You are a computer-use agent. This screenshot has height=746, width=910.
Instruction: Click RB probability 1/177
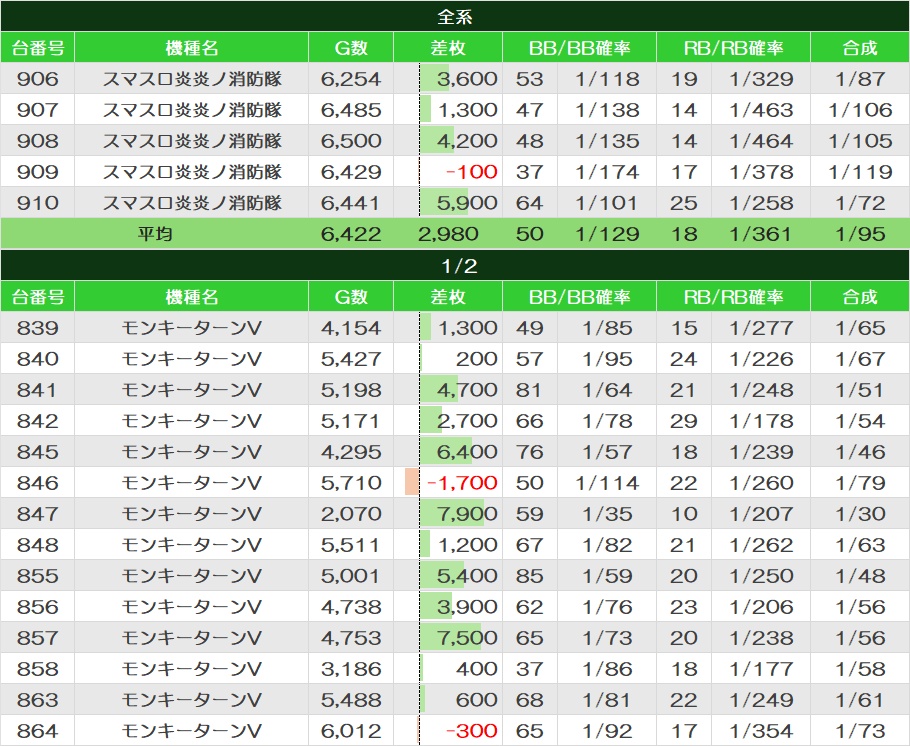761,669
